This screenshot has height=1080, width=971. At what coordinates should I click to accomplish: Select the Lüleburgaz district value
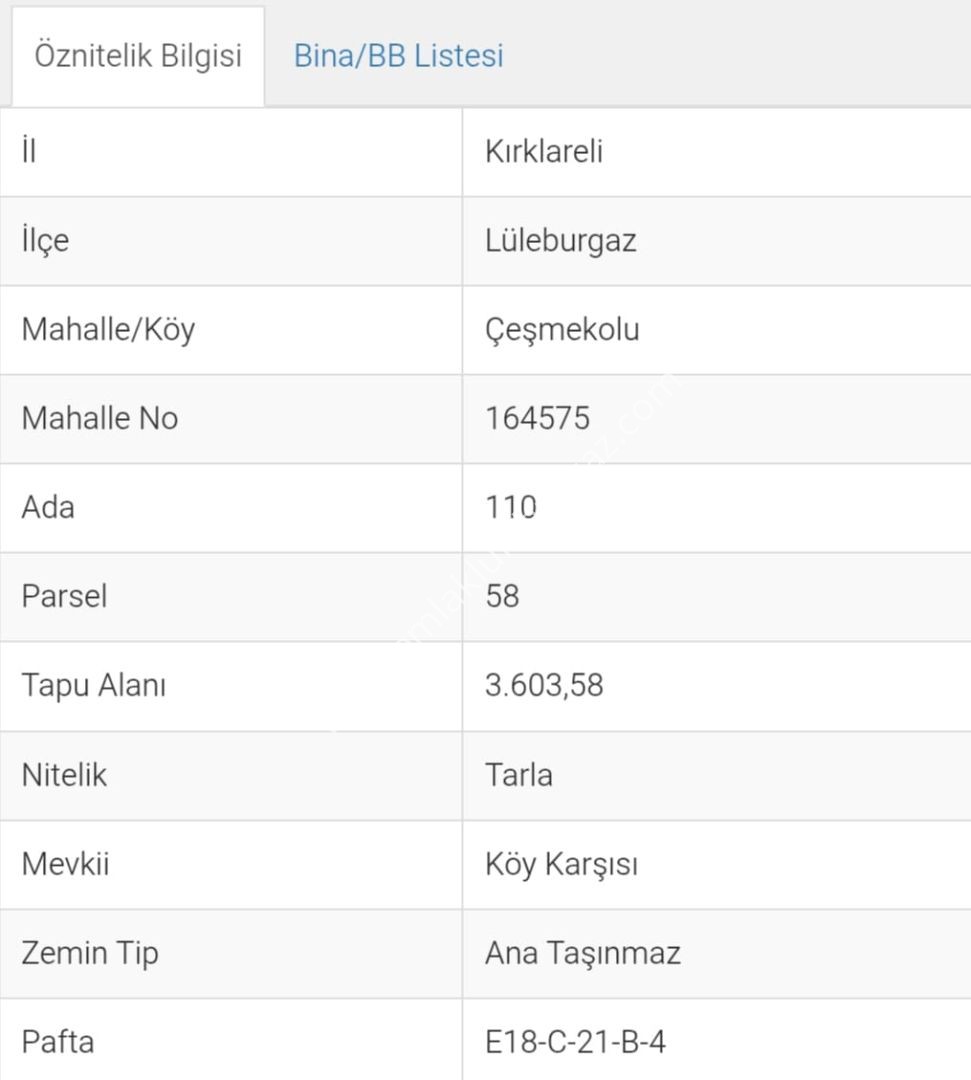[x=560, y=241]
